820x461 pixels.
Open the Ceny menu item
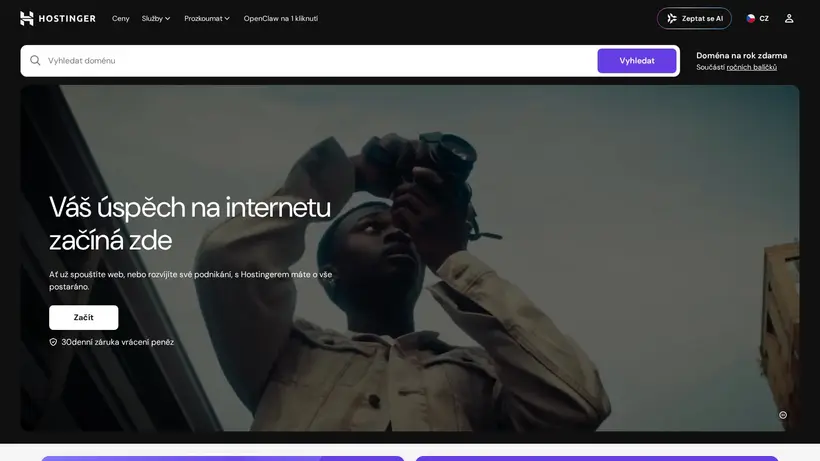(120, 18)
